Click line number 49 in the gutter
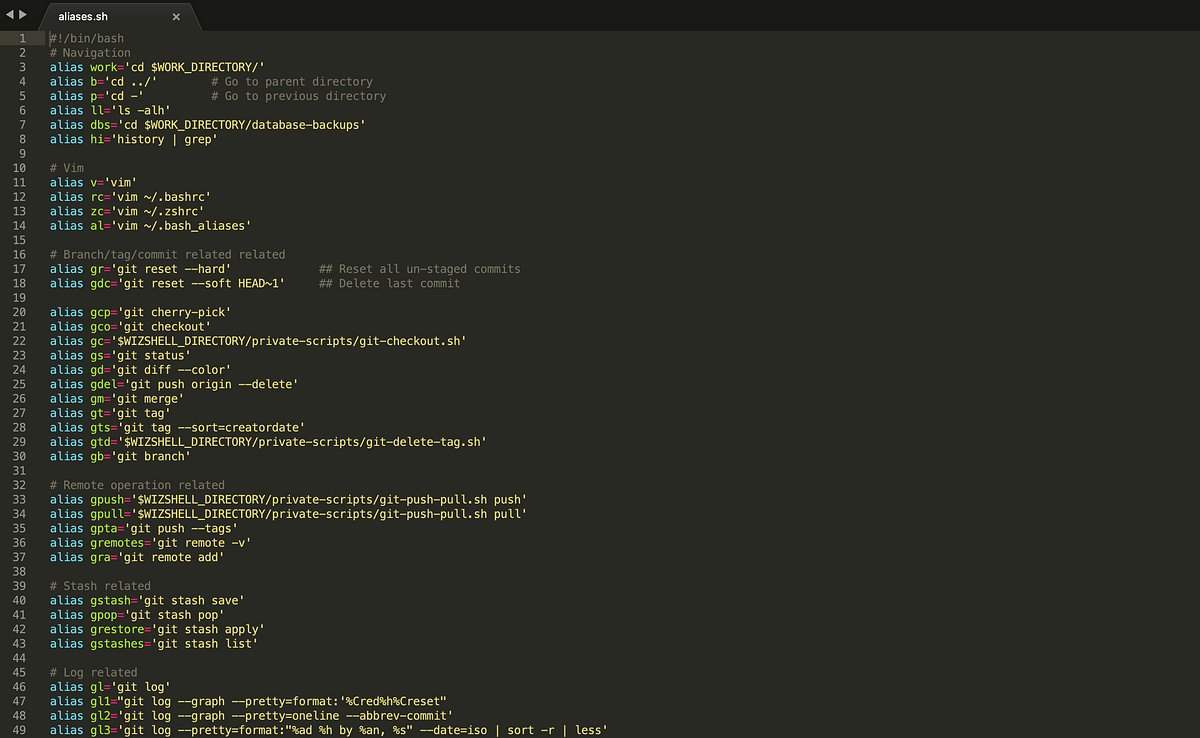This screenshot has width=1200, height=738. 19,730
